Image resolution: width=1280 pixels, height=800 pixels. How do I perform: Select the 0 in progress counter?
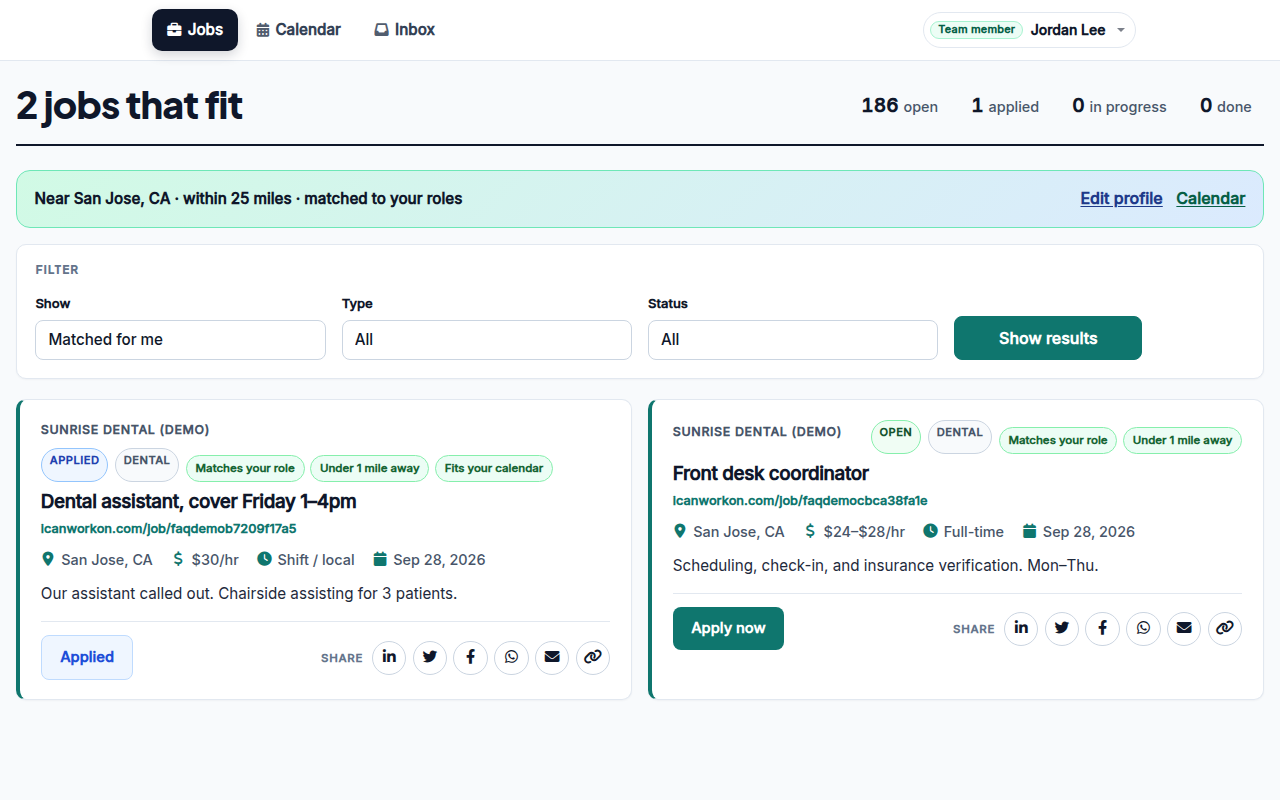coord(1119,106)
